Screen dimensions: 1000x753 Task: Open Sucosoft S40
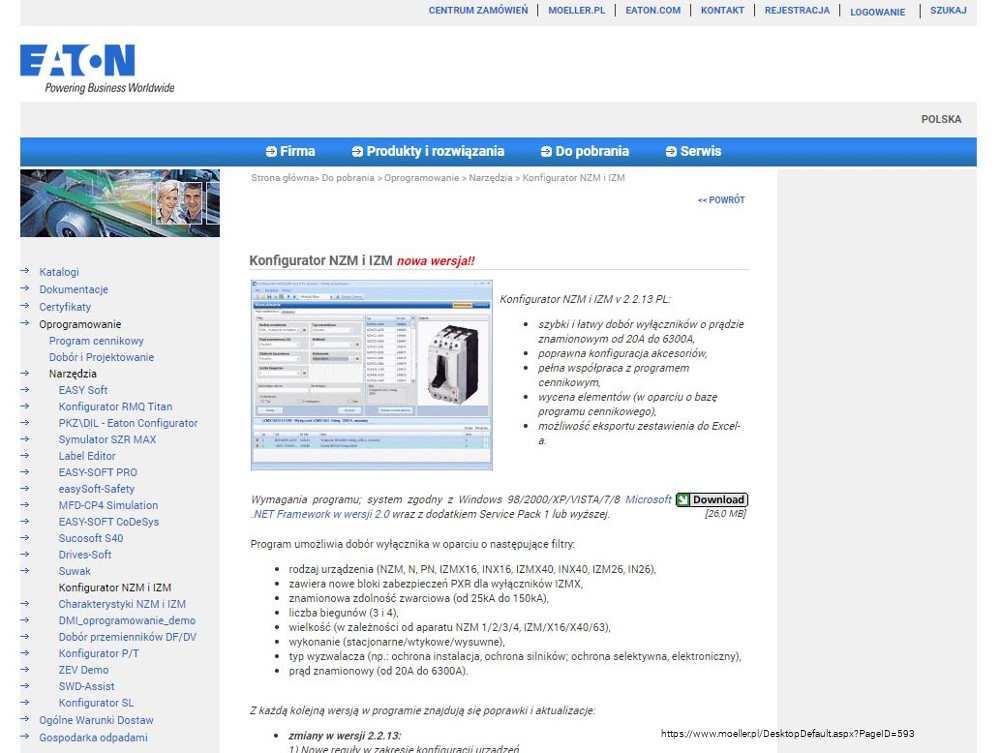[91, 539]
